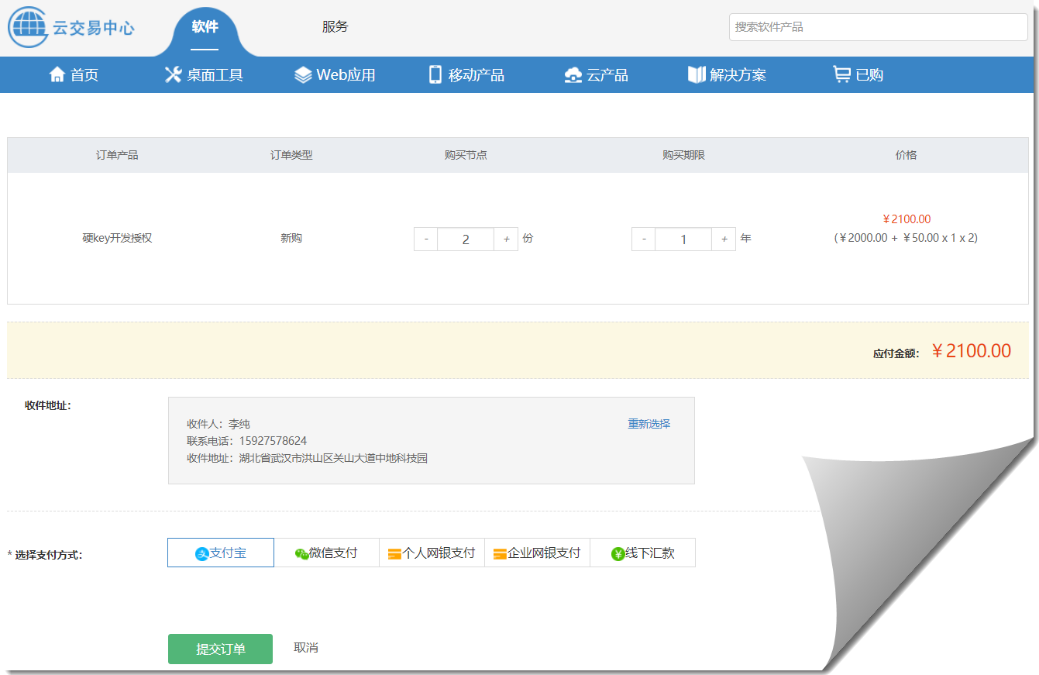Image resolution: width=1039 pixels, height=675 pixels.
Task: Click the 购买期限 year field
Action: click(683, 239)
